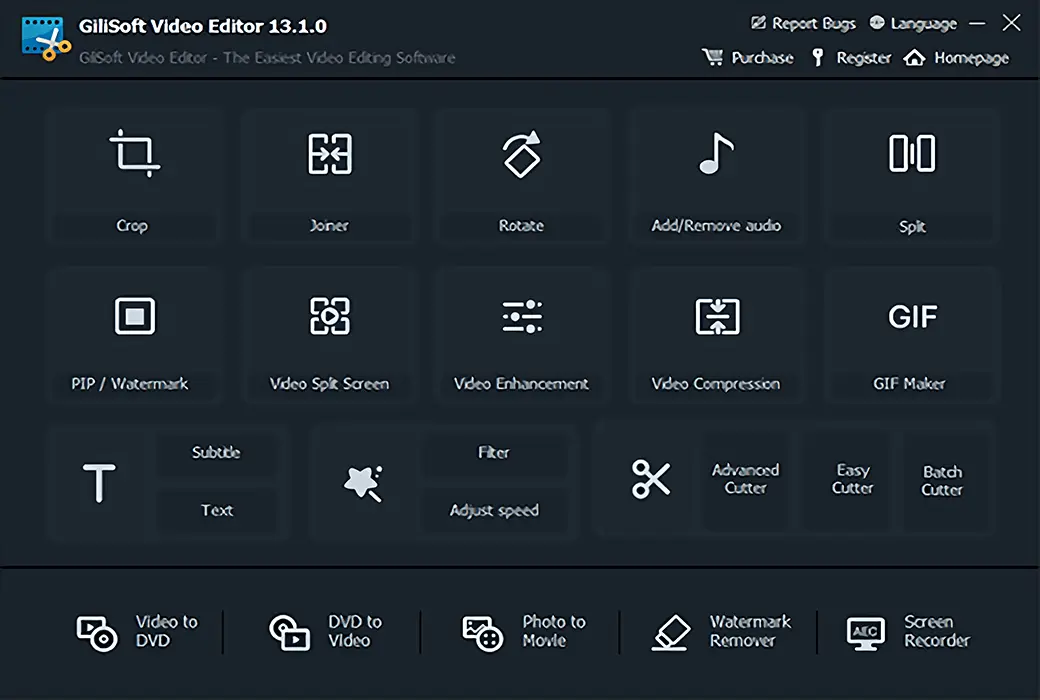Open Add/Remove audio music note icon
This screenshot has height=700, width=1040.
716,153
